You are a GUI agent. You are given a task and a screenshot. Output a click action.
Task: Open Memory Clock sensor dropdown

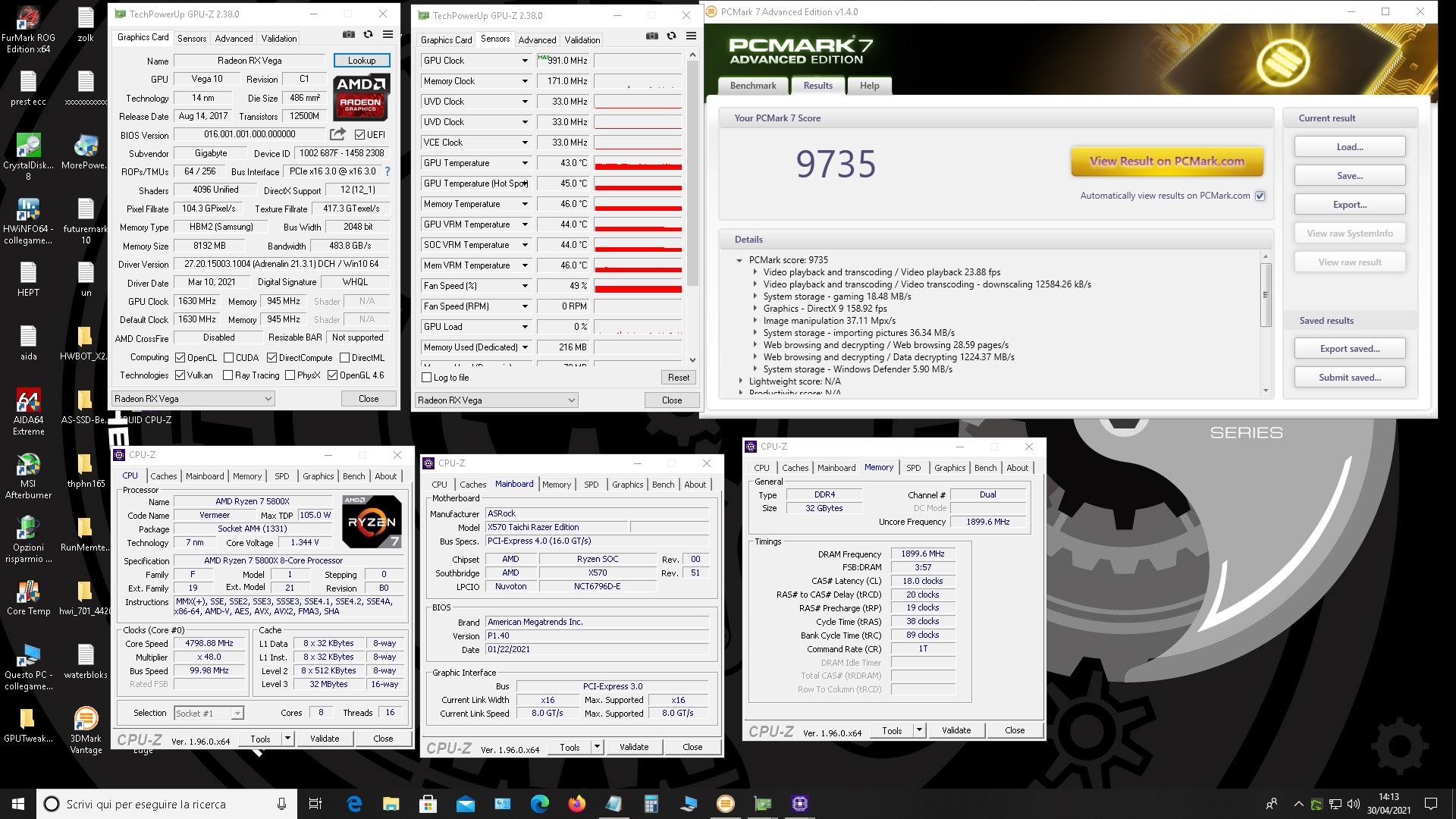(525, 81)
